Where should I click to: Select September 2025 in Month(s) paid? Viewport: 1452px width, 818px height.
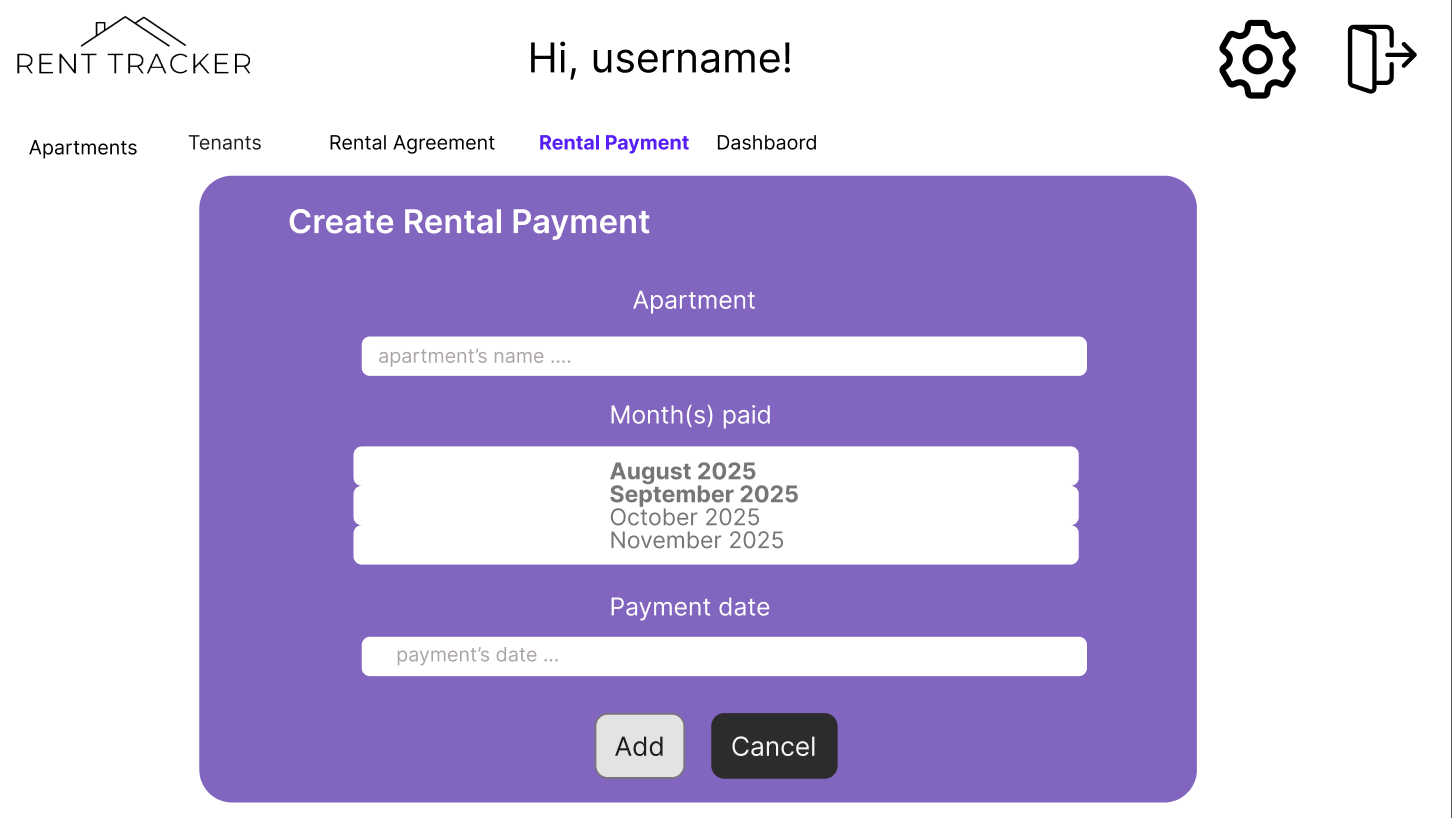(704, 494)
